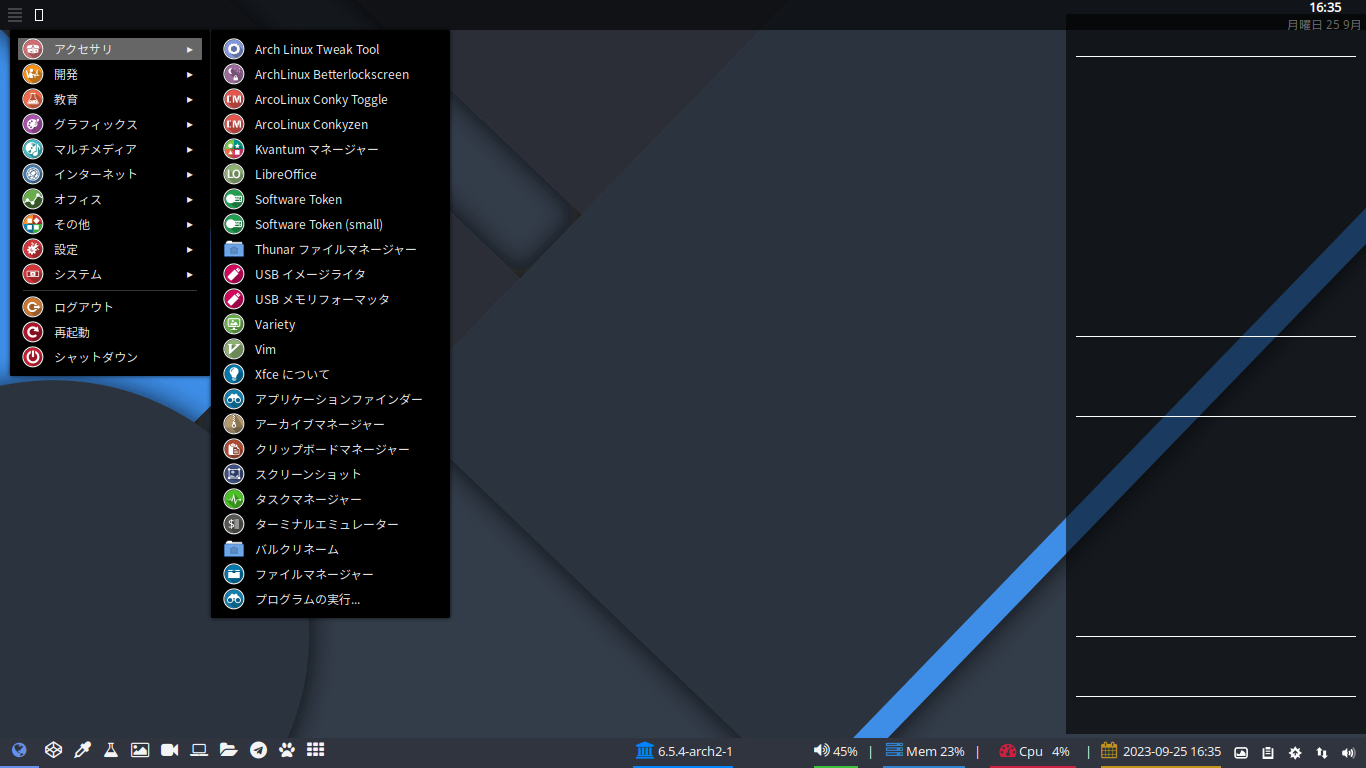This screenshot has height=768, width=1366.
Task: Open the grid apps icon in the panel
Action: point(315,750)
